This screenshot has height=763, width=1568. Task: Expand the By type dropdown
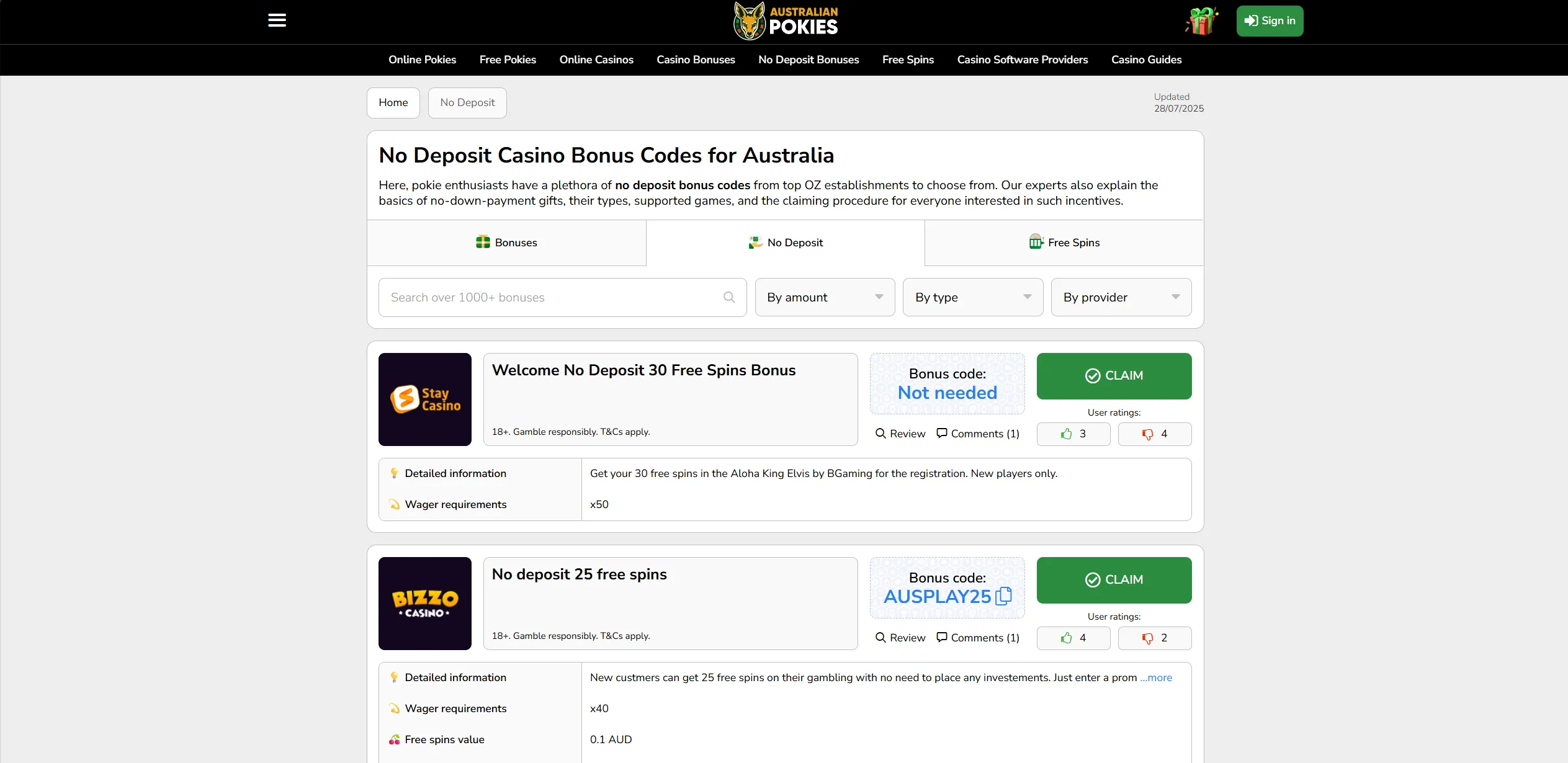(x=972, y=298)
